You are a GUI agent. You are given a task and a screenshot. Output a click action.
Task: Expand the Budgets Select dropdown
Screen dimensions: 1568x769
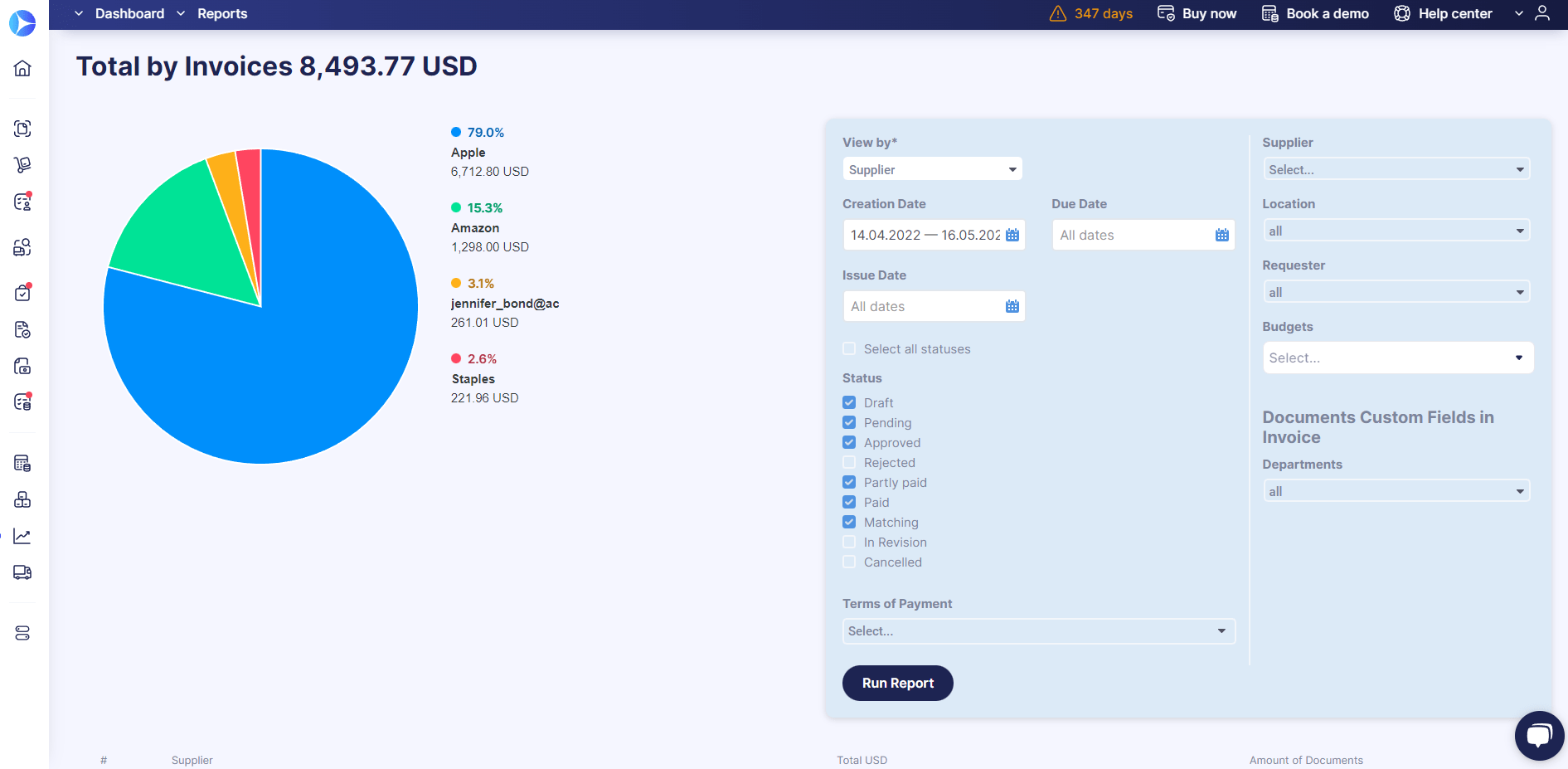(1397, 358)
